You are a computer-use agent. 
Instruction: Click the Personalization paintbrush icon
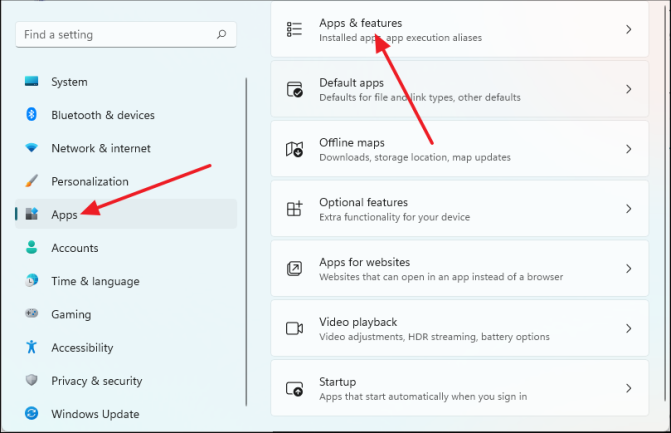coord(32,181)
